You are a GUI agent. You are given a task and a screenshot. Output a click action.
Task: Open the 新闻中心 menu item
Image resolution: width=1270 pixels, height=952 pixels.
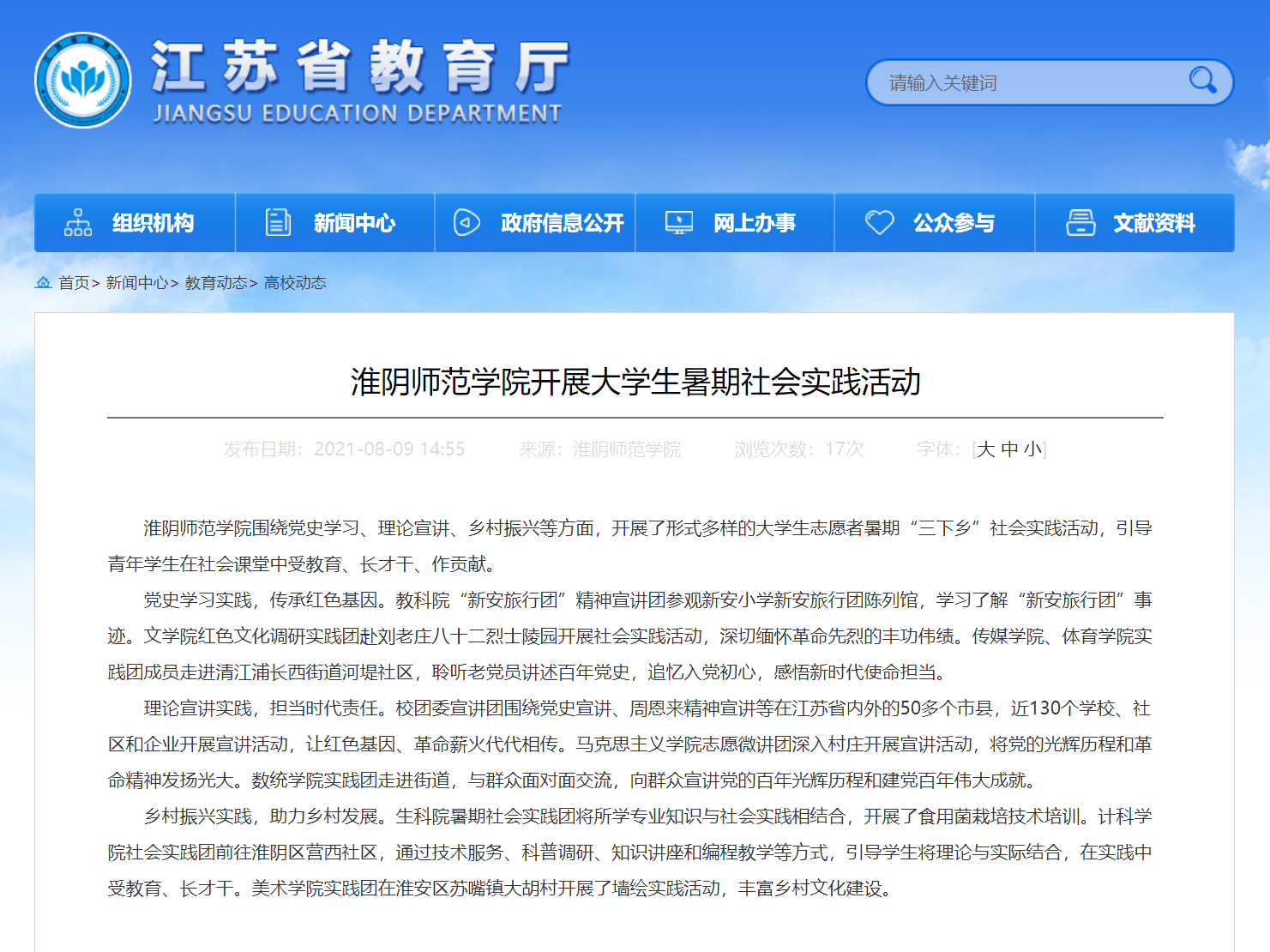[335, 223]
